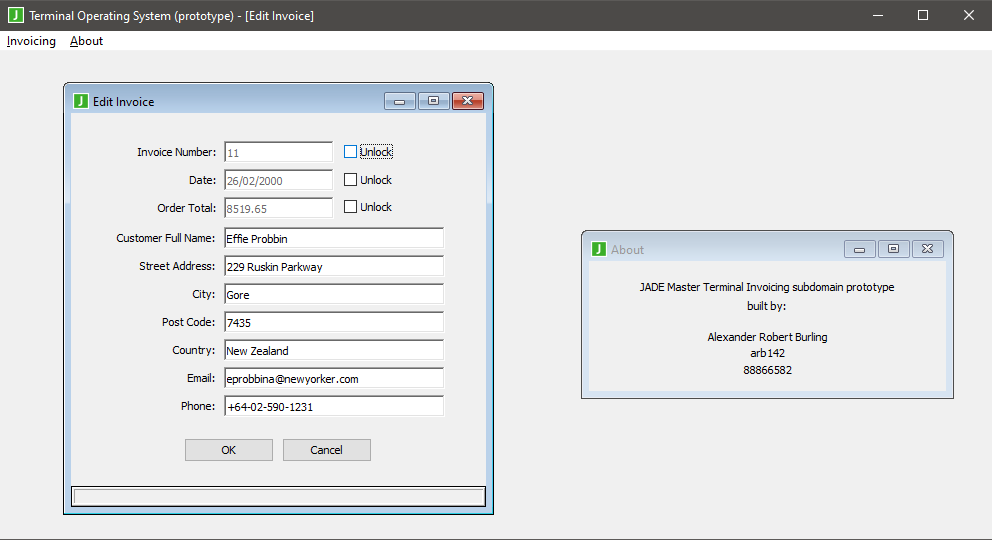Image resolution: width=992 pixels, height=540 pixels.
Task: Click the 'Date:' label
Action: click(x=202, y=180)
